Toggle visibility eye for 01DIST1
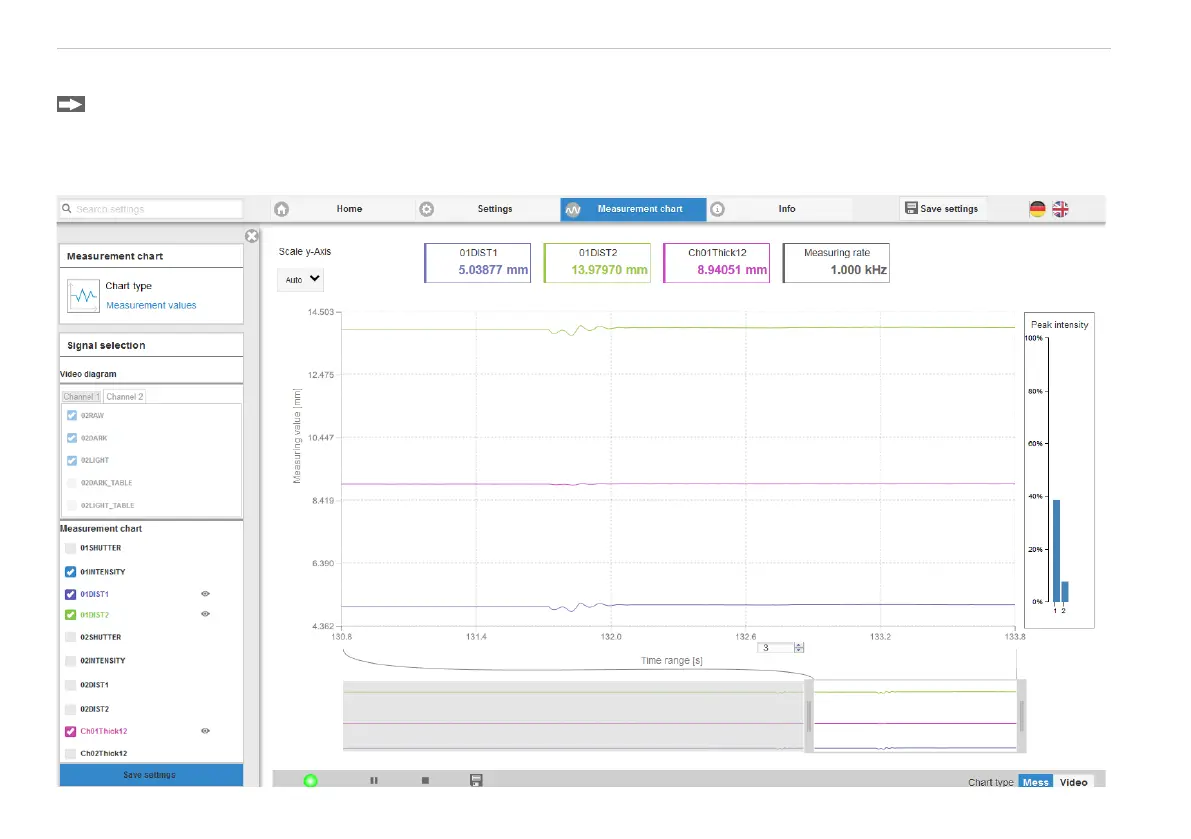1191x839 pixels. pos(205,594)
